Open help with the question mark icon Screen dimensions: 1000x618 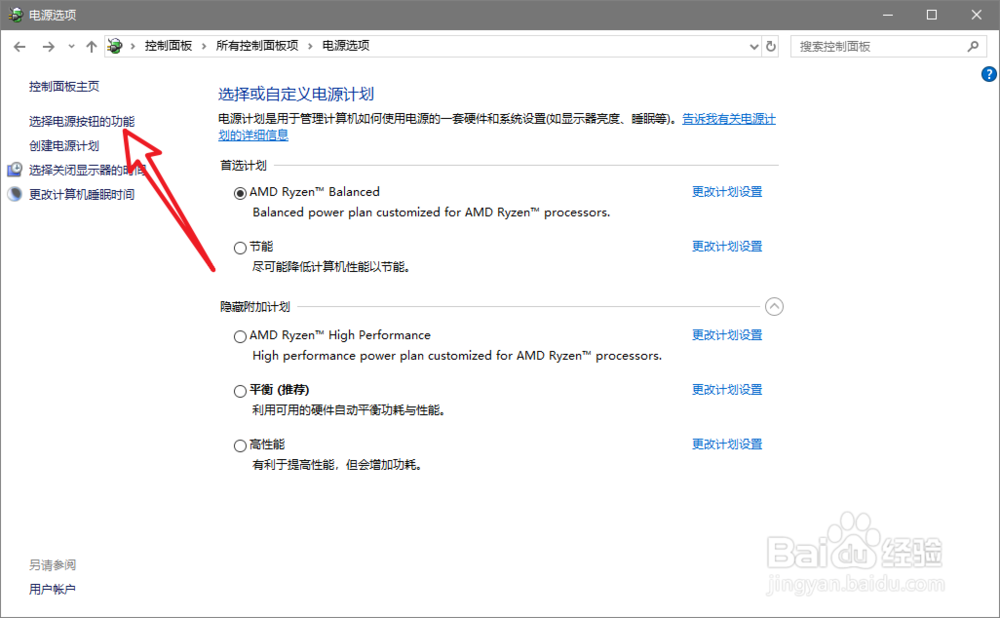point(989,74)
